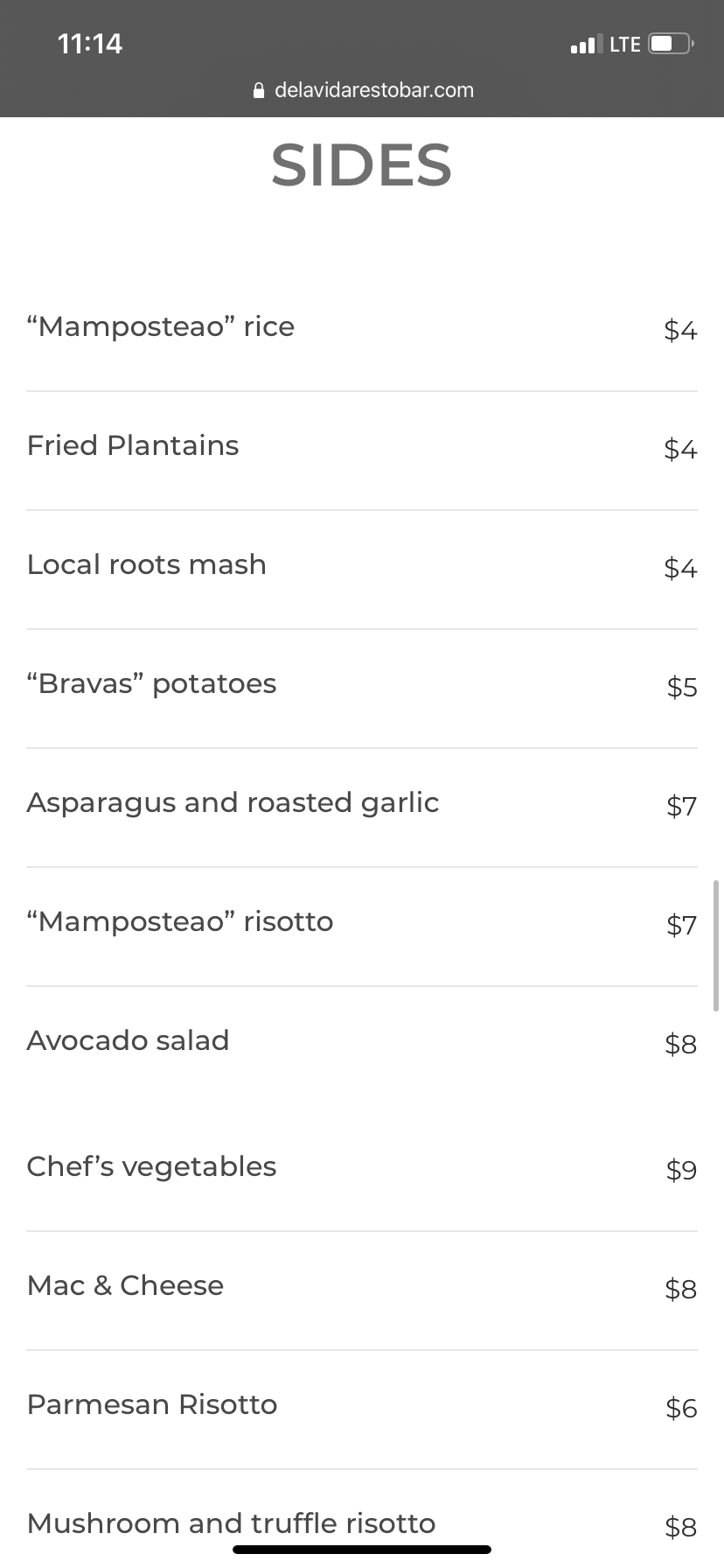Screen dimensions: 724x1568
Task: Tap the Local roots mash entry
Action: click(x=147, y=565)
